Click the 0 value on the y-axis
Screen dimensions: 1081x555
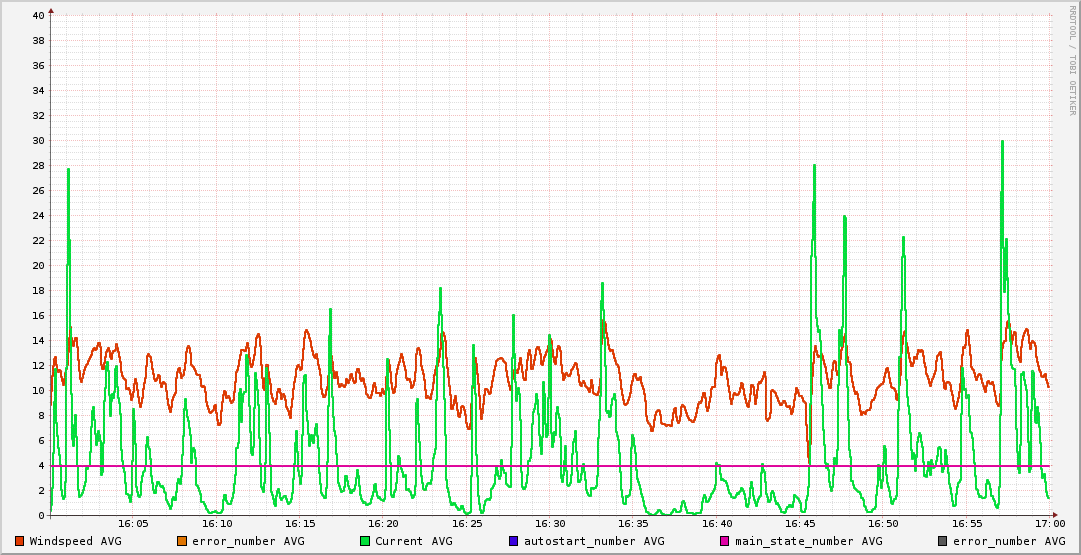coord(42,515)
